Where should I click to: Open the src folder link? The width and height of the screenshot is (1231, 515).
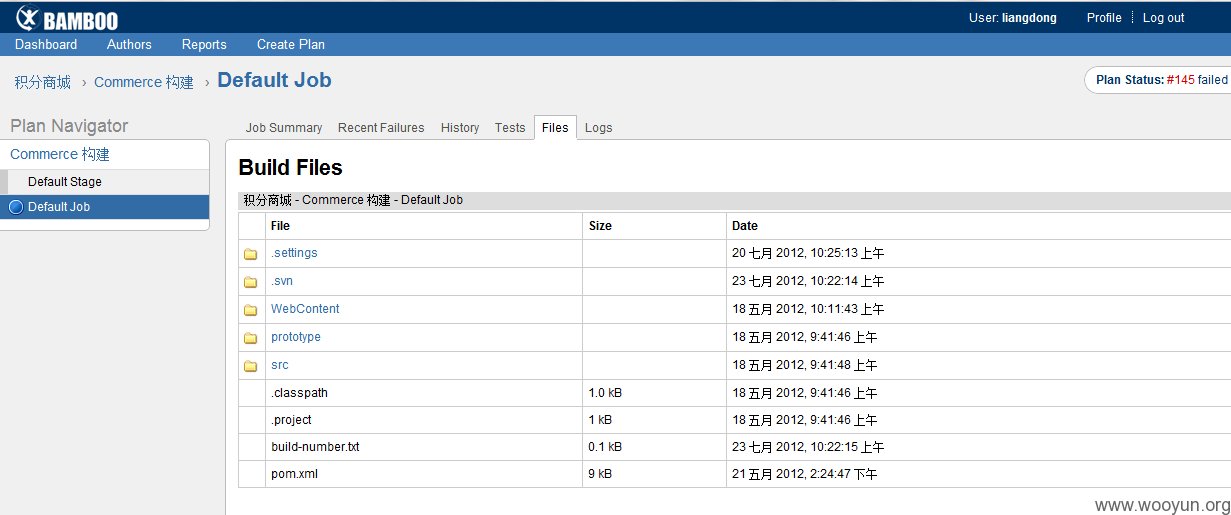click(x=280, y=365)
